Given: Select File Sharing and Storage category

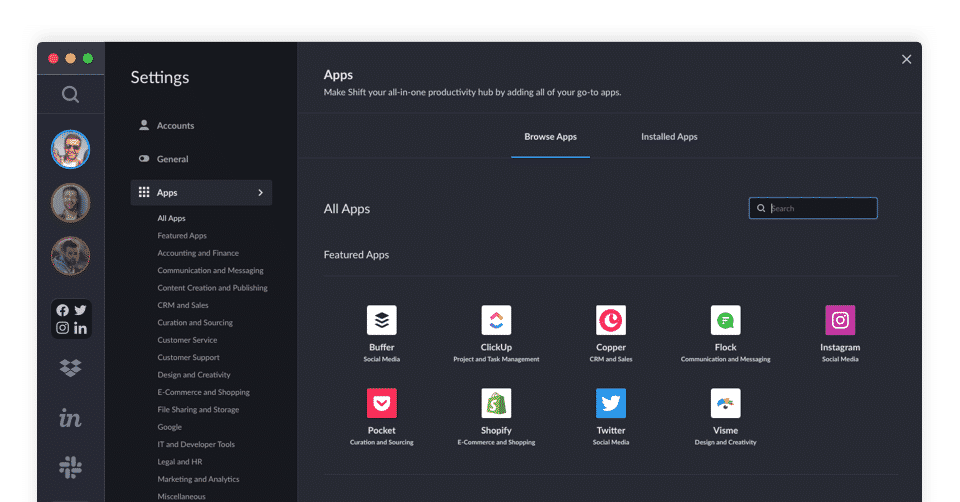Looking at the screenshot, I should [198, 410].
